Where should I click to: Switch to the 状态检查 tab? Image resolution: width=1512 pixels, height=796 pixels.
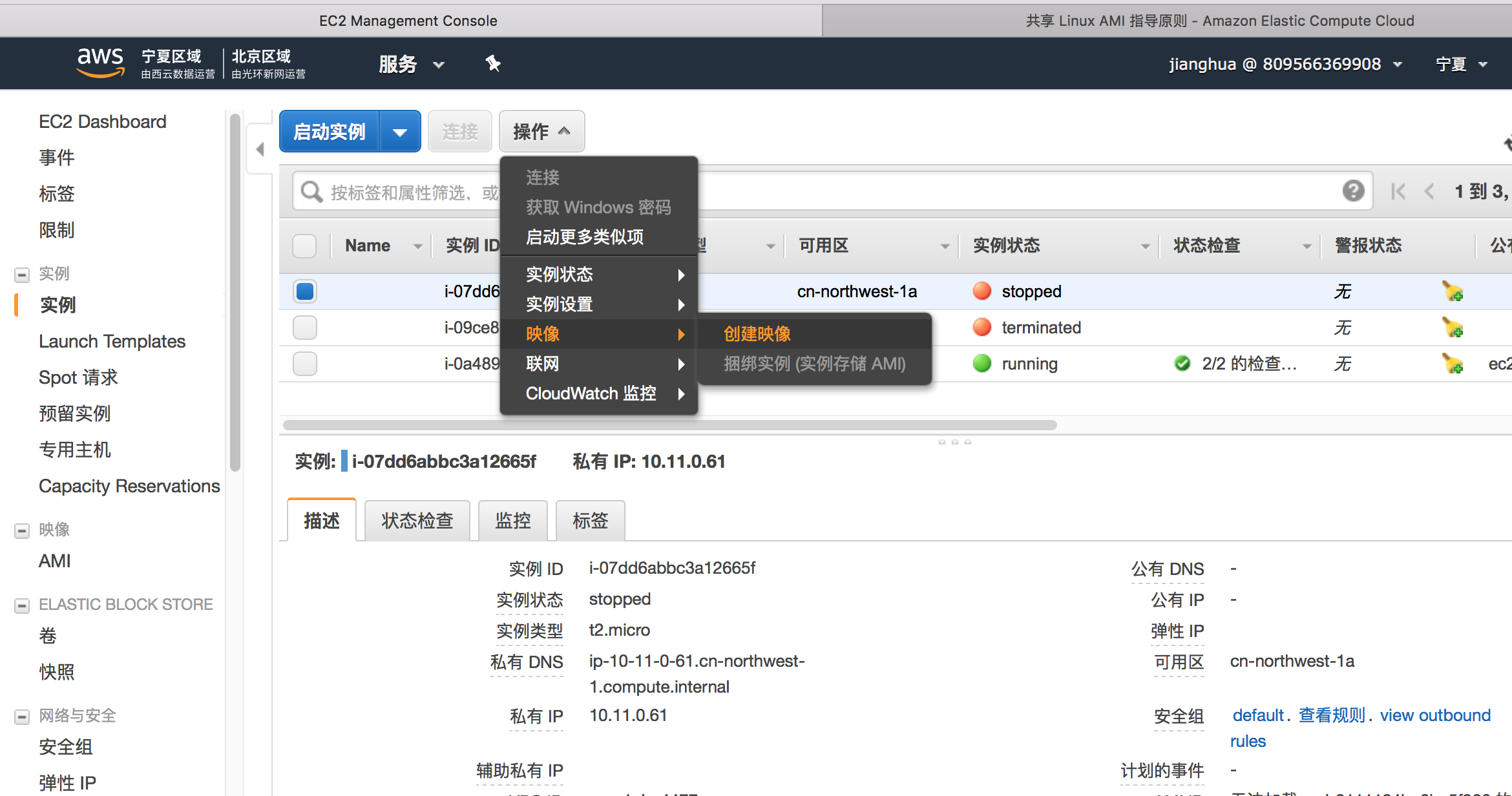(417, 520)
